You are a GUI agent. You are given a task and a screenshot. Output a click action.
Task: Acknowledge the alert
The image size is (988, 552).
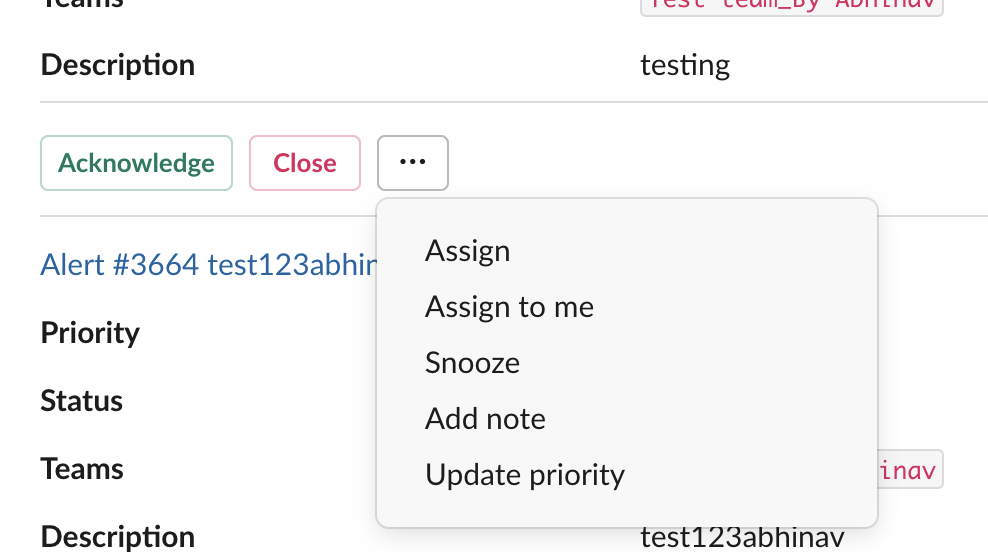pyautogui.click(x=136, y=163)
